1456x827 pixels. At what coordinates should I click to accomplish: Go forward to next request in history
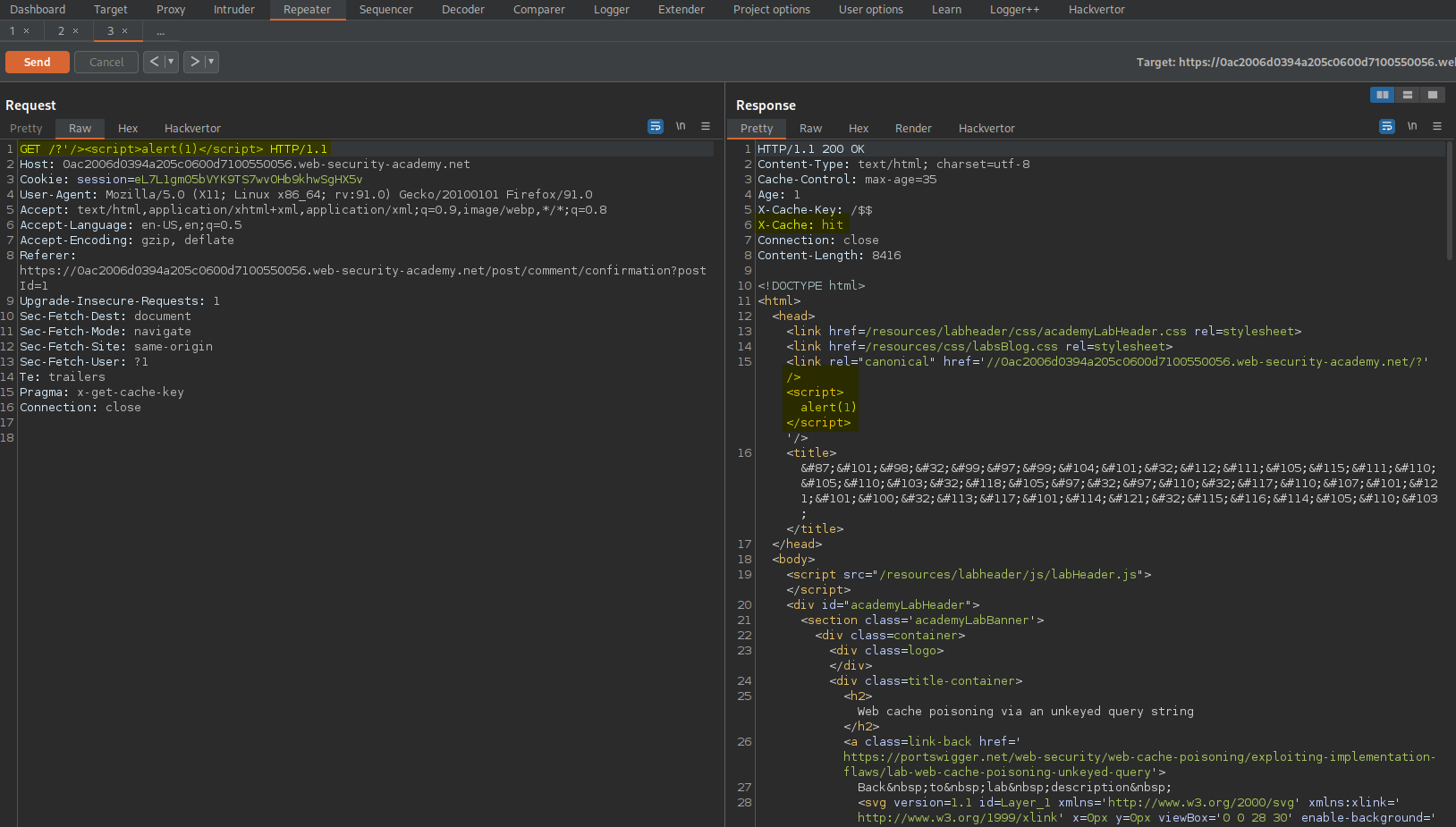pyautogui.click(x=194, y=62)
